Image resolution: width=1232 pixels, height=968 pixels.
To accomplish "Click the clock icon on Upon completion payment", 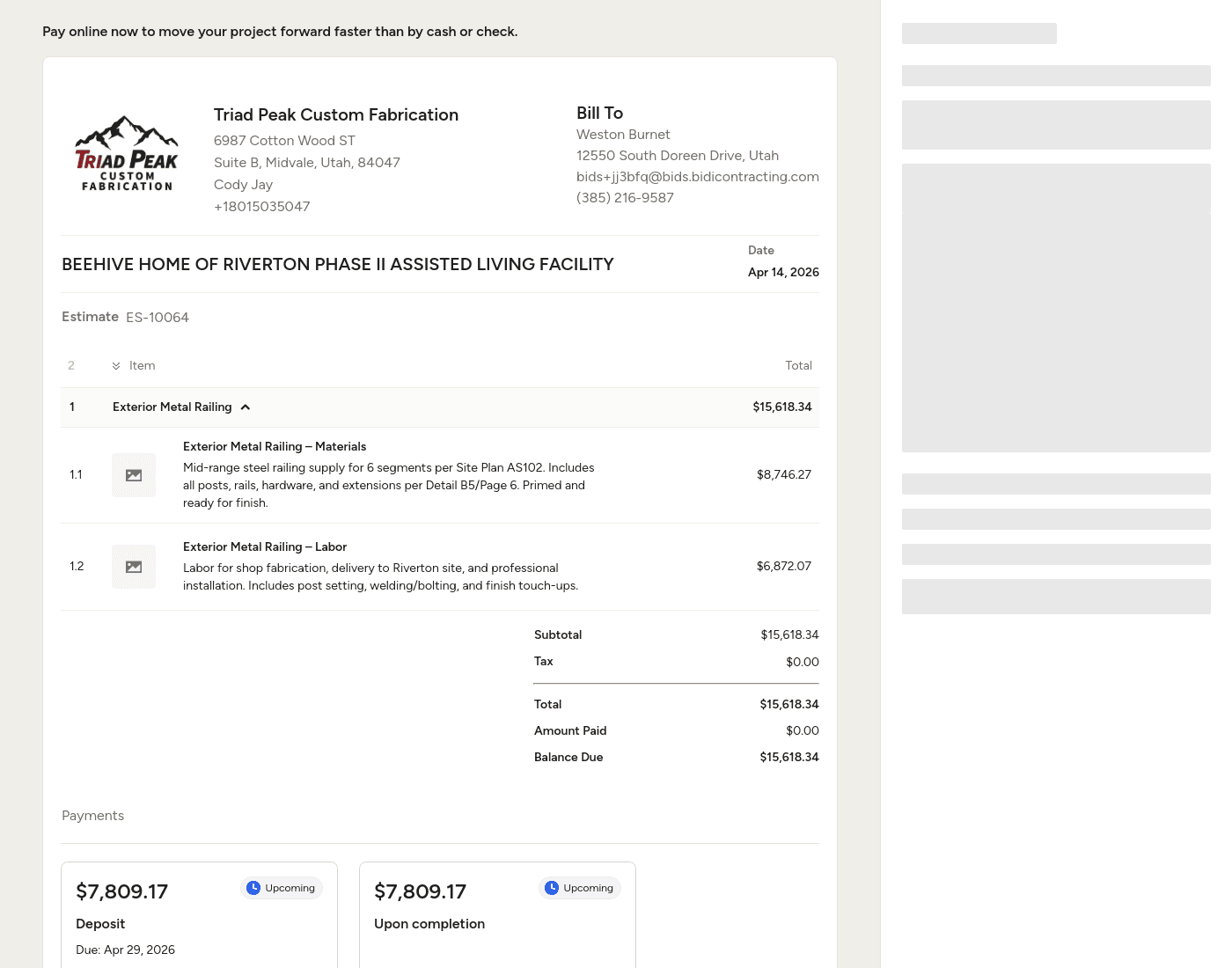I will (552, 888).
